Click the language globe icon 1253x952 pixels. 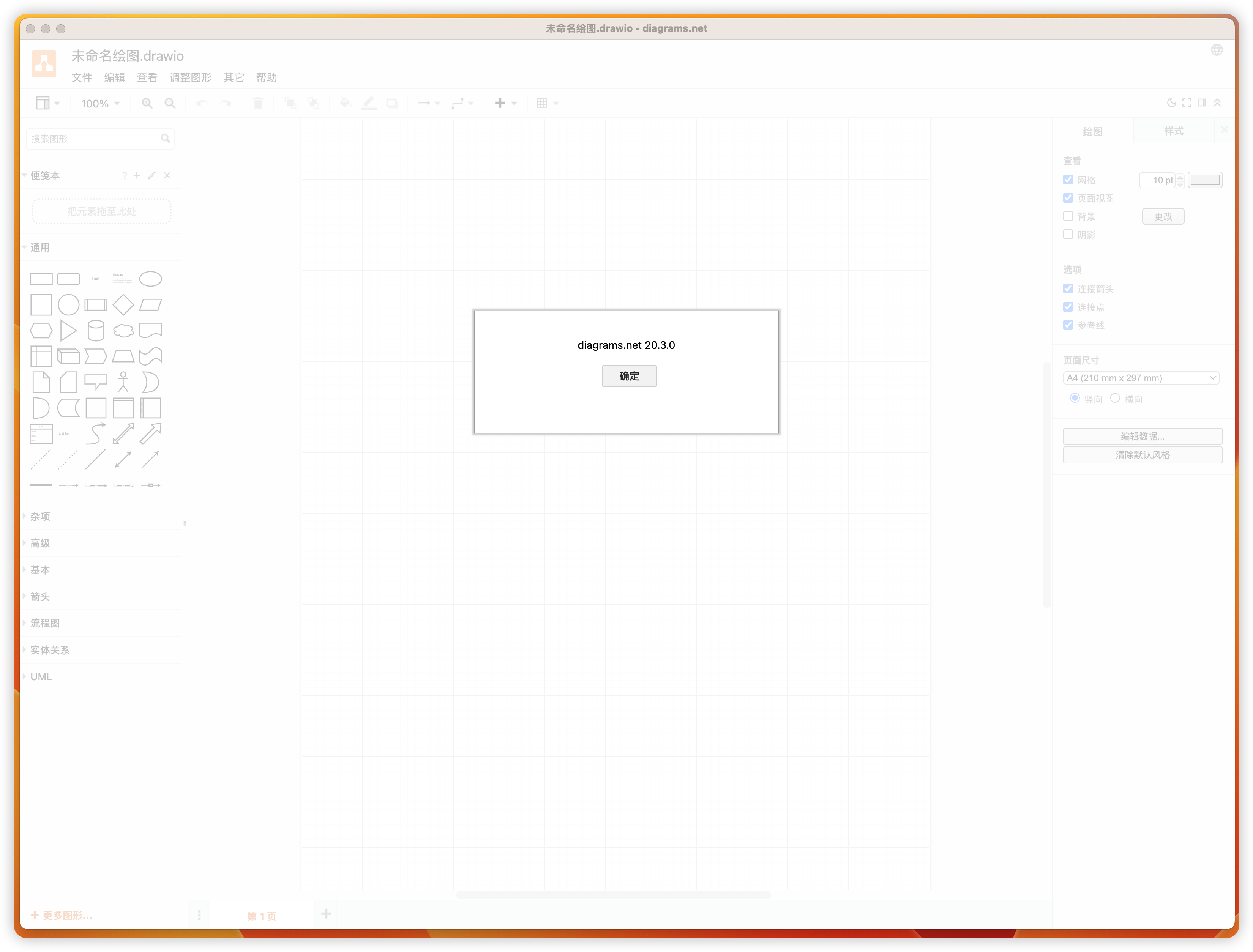point(1216,50)
